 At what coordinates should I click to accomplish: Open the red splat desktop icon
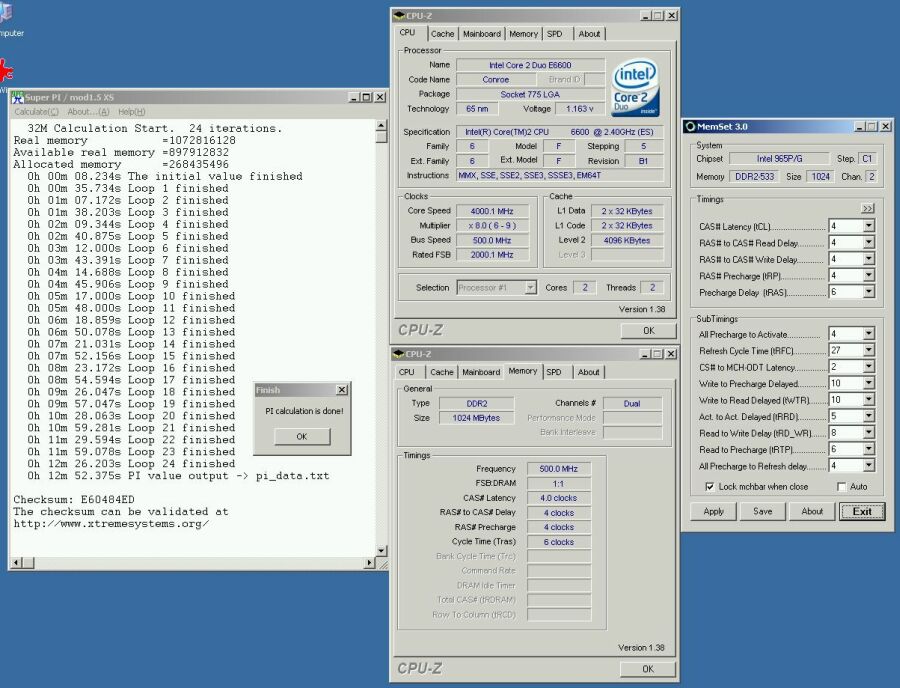(5, 72)
